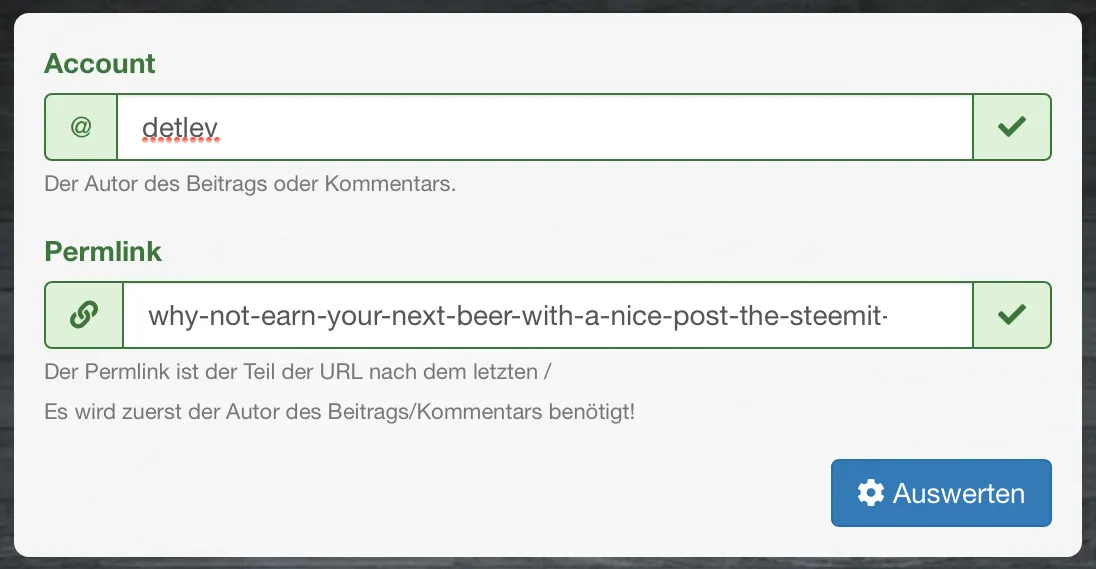Click the Permlink heading label
This screenshot has height=569, width=1096.
103,252
